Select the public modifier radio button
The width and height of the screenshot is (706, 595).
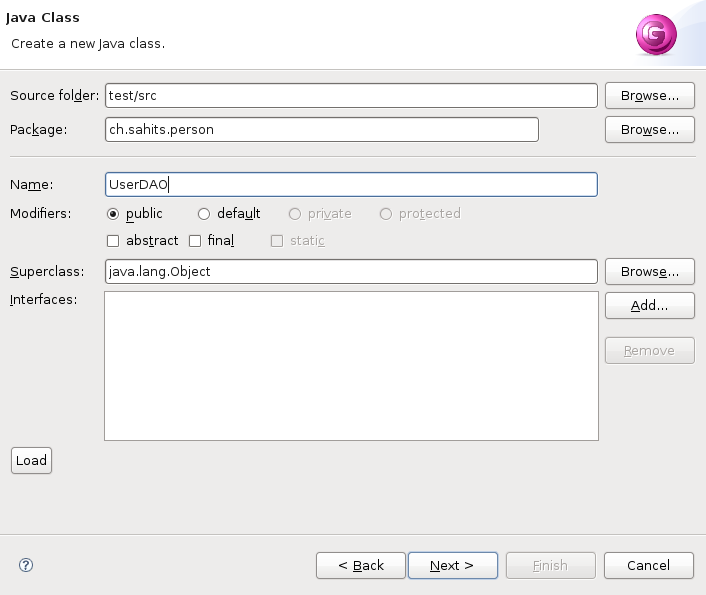coord(113,214)
